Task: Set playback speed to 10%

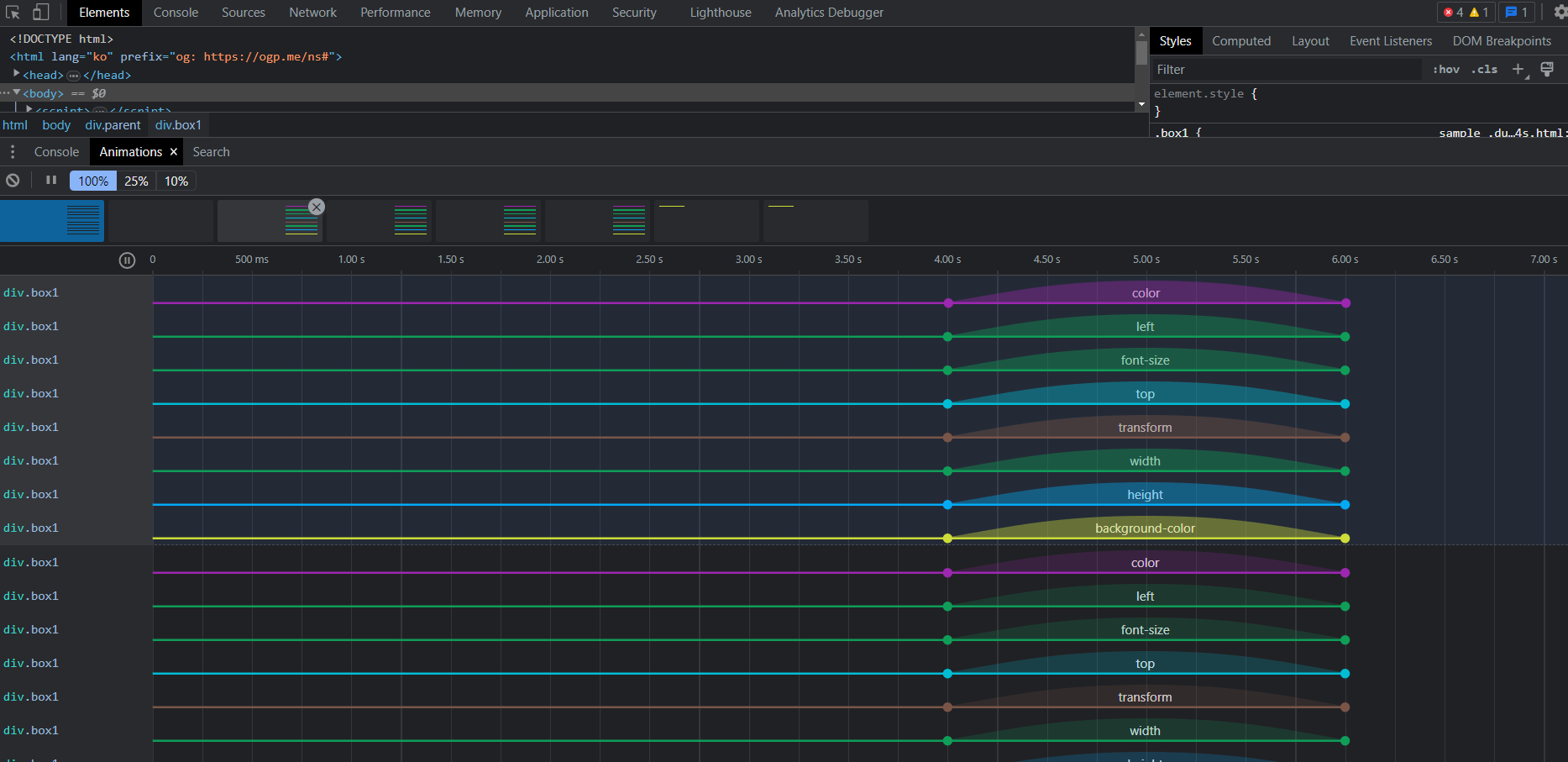Action: tap(176, 181)
